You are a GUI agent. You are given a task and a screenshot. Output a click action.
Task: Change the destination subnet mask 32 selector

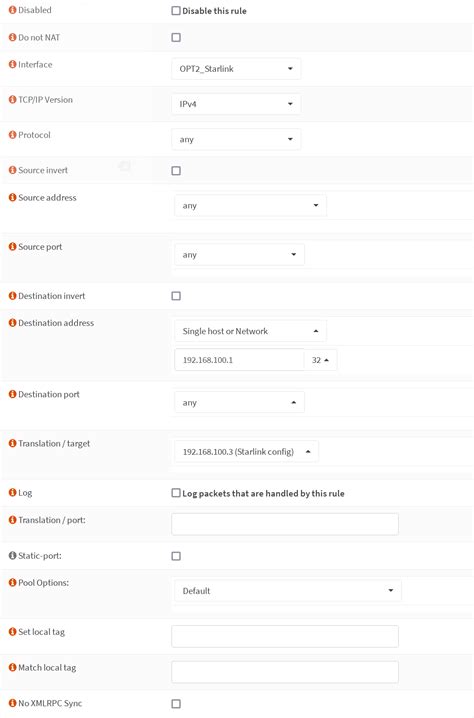coord(321,360)
